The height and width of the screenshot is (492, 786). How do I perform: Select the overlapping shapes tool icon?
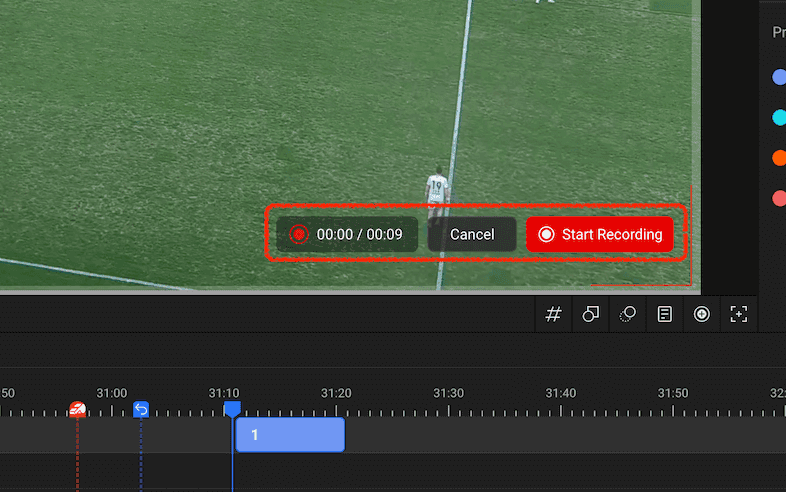click(591, 314)
